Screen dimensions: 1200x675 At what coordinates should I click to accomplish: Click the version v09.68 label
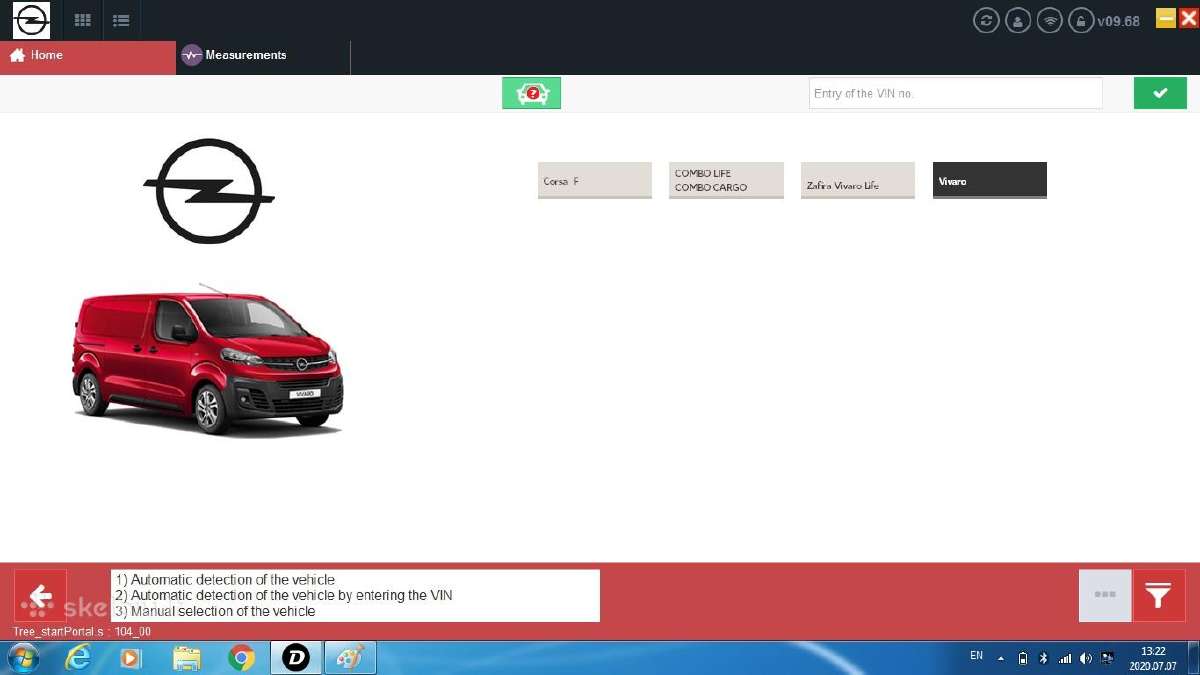1118,21
